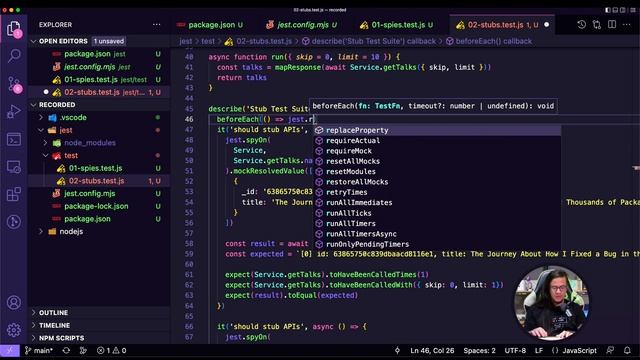Expand the NPM Scripts section
This screenshot has height=360, width=640.
point(99,338)
